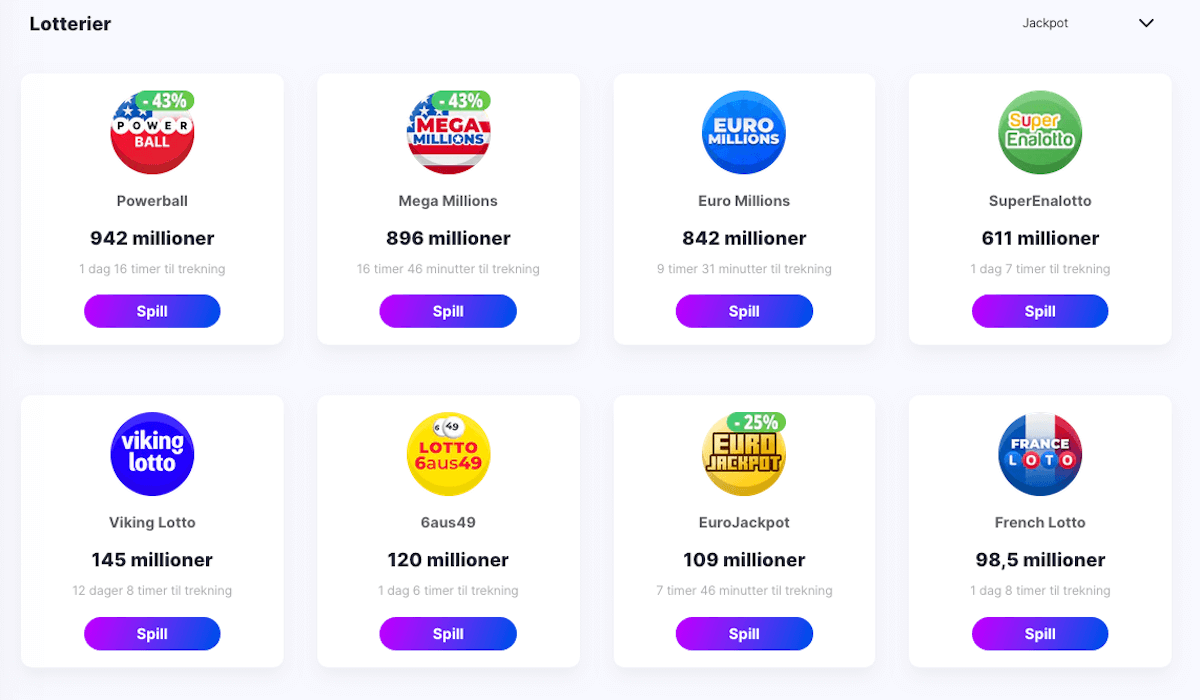Open the French Lotto name link

click(1040, 522)
